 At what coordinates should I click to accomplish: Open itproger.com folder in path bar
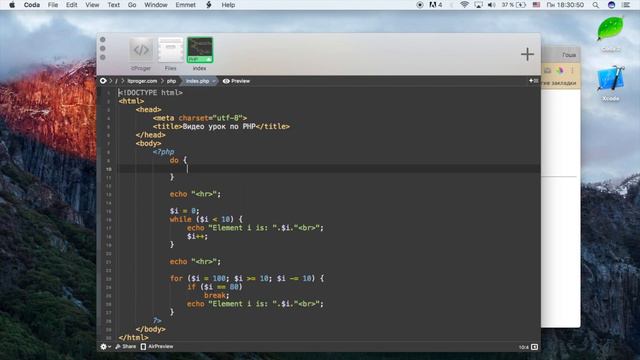click(142, 81)
